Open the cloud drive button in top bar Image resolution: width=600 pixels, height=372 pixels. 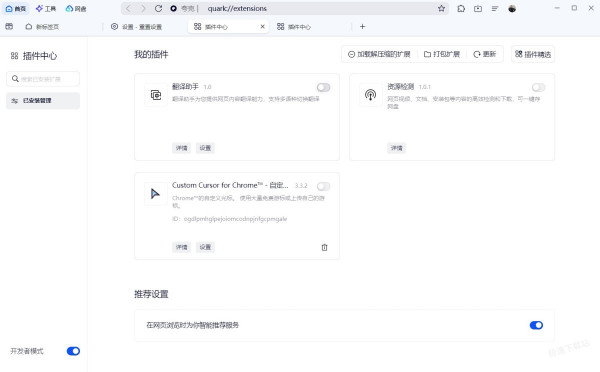pos(75,8)
